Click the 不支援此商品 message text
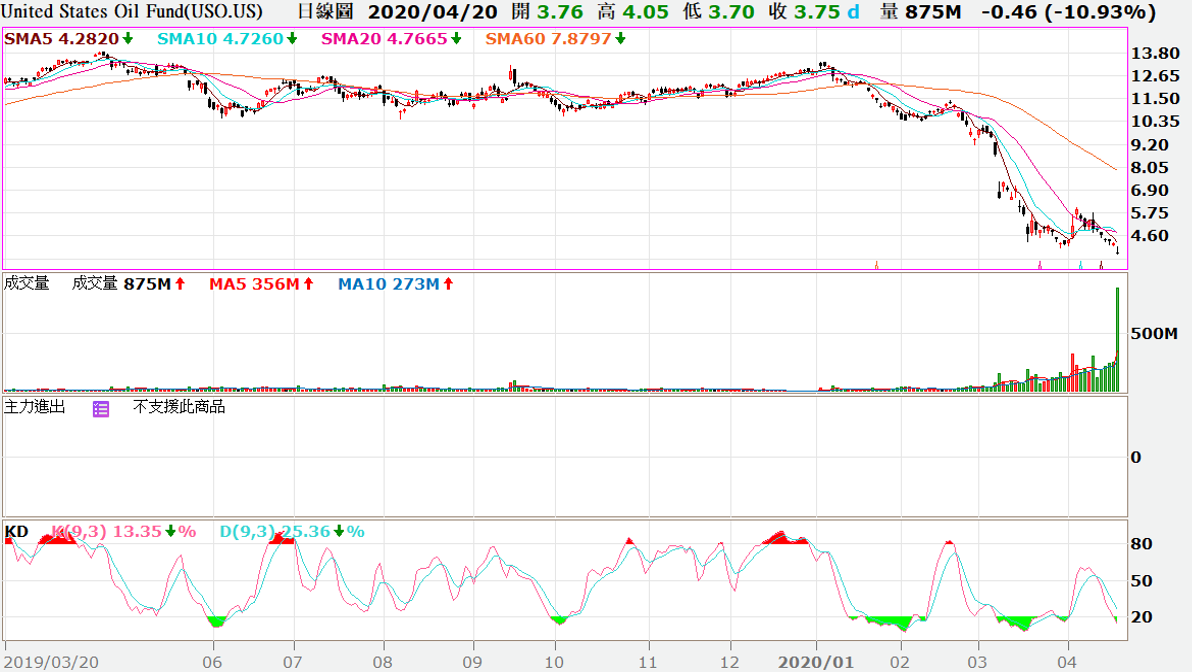This screenshot has width=1192, height=672. point(179,407)
